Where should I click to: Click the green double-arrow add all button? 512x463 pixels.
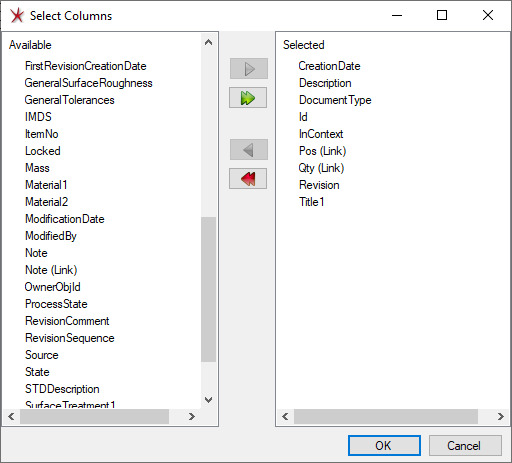[x=248, y=98]
